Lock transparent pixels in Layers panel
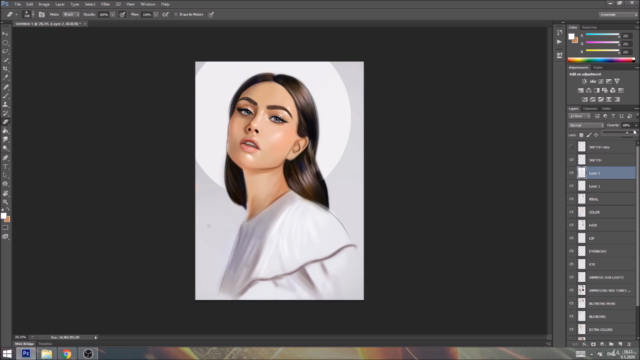The width and height of the screenshot is (640, 360). (581, 135)
